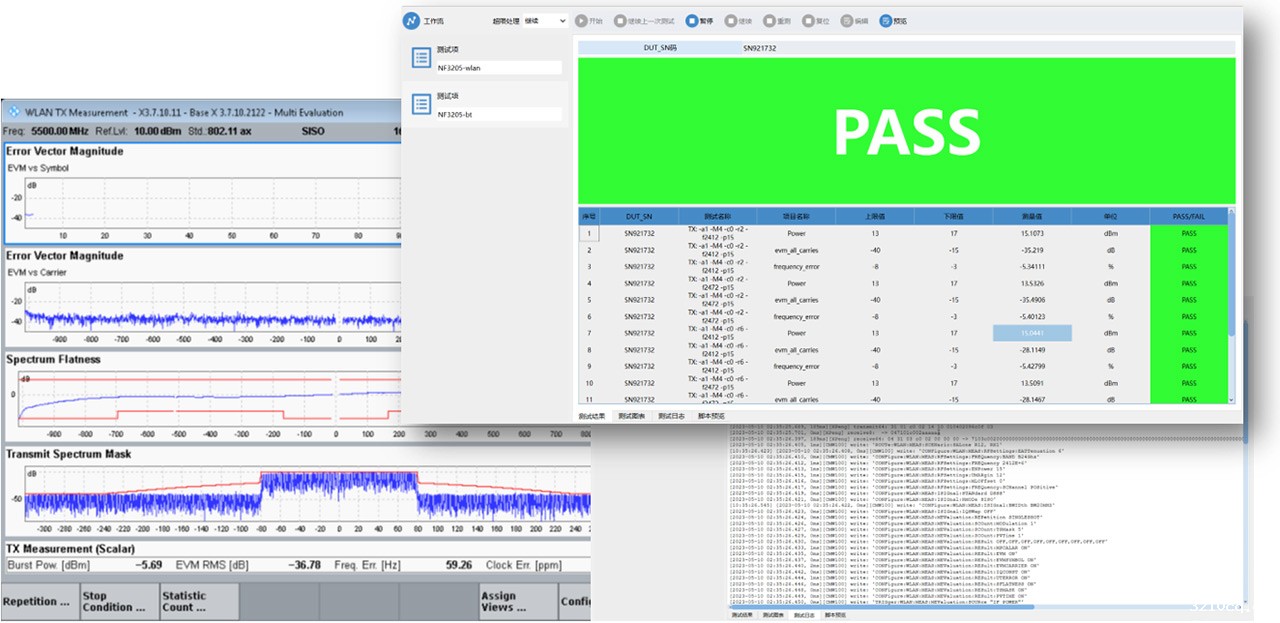1280x623 pixels.
Task: Switch to 测试日志 tab in front window
Action: pyautogui.click(x=670, y=416)
